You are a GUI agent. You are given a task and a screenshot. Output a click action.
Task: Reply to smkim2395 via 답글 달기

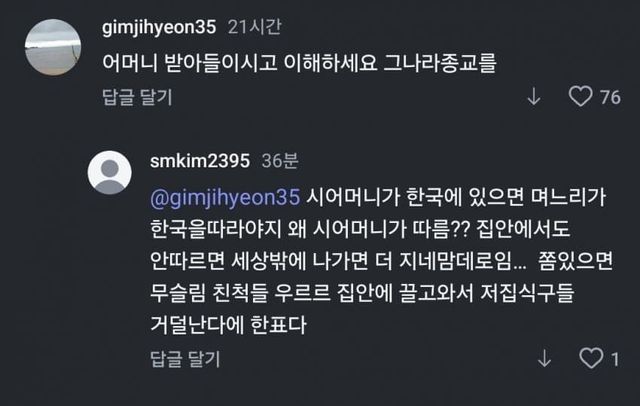185,359
